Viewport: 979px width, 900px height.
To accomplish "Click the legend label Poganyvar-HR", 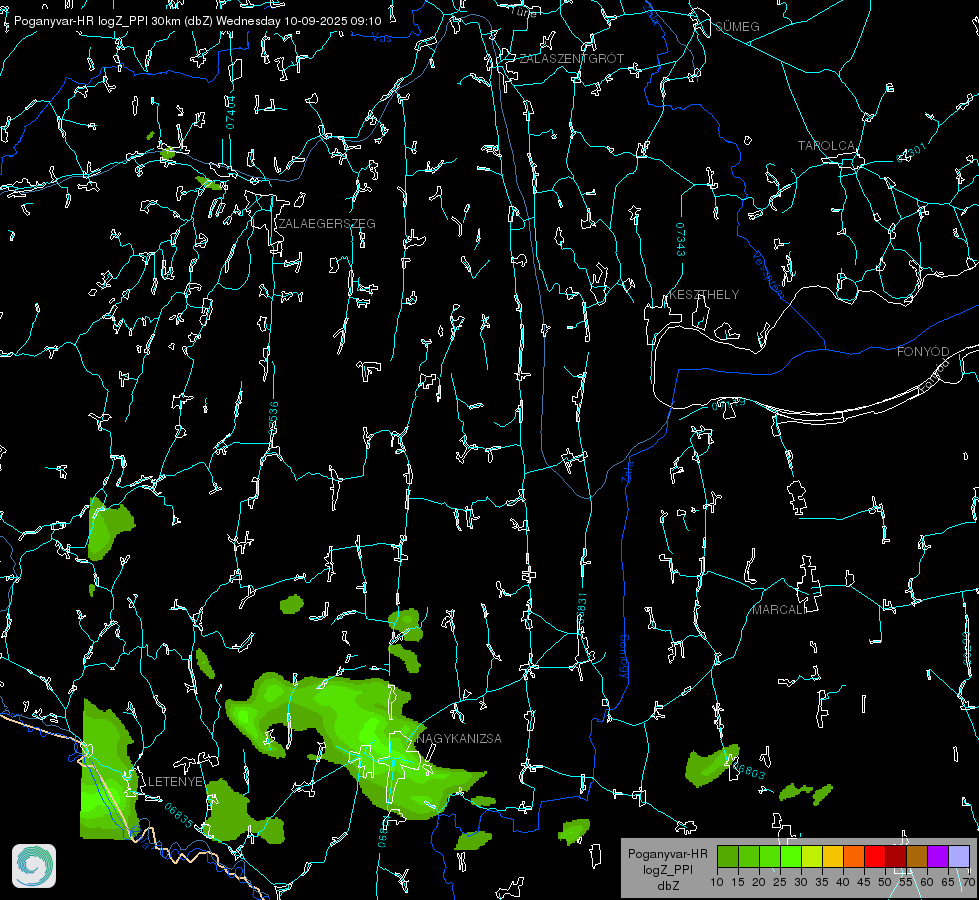I will tap(667, 854).
